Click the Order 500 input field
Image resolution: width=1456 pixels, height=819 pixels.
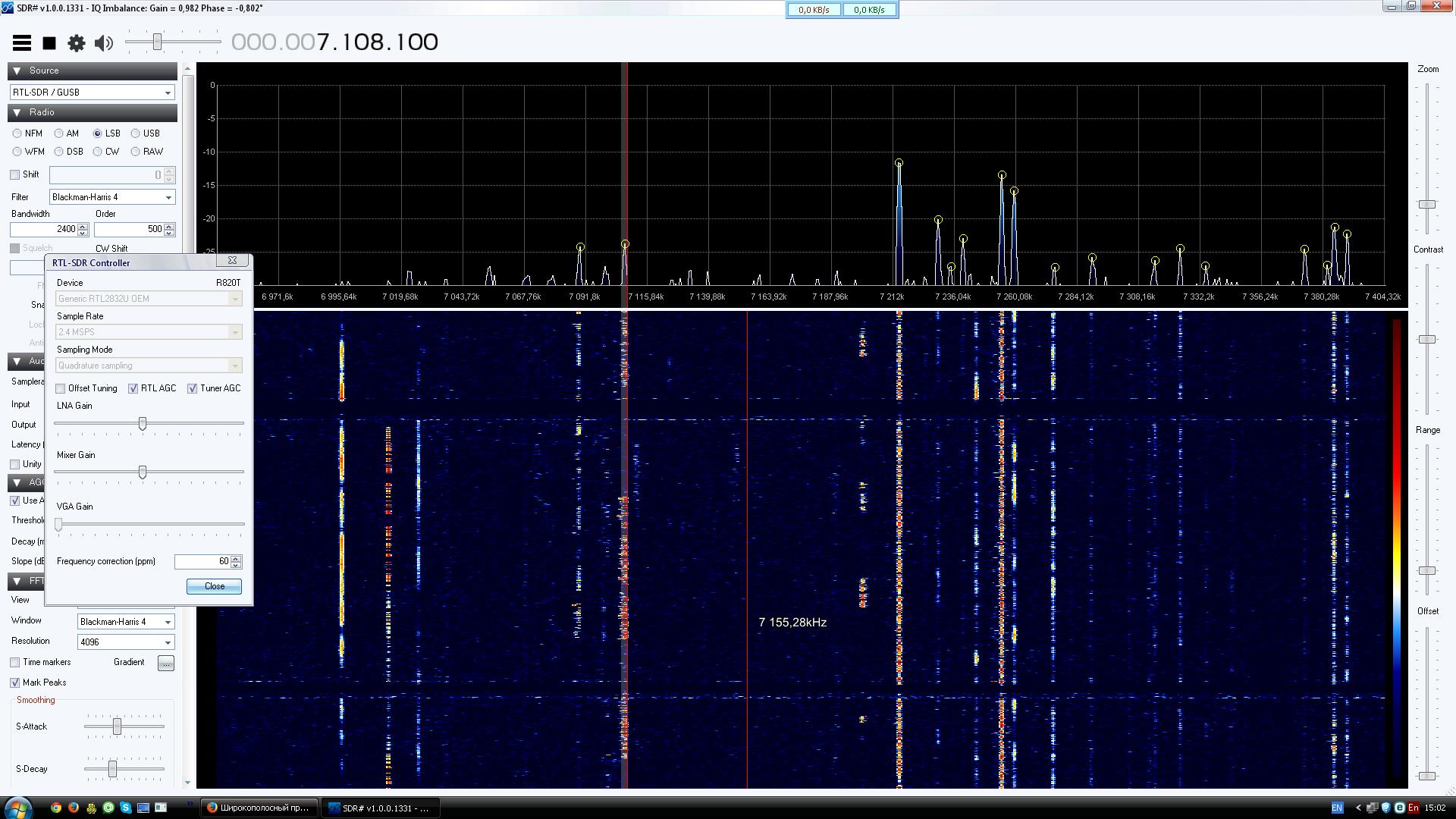coord(129,229)
